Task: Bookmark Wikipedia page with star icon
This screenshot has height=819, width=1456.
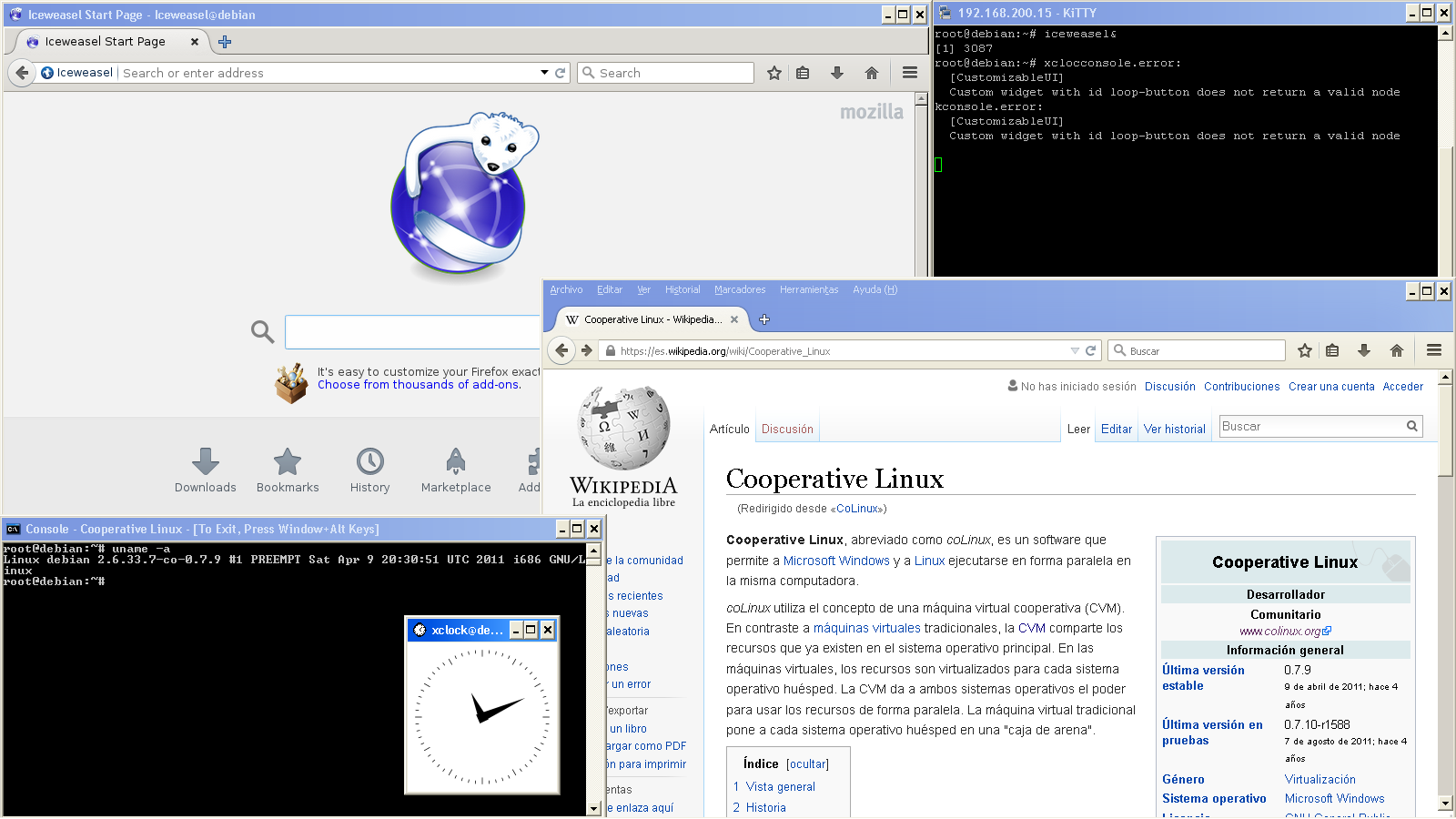Action: coord(1305,350)
